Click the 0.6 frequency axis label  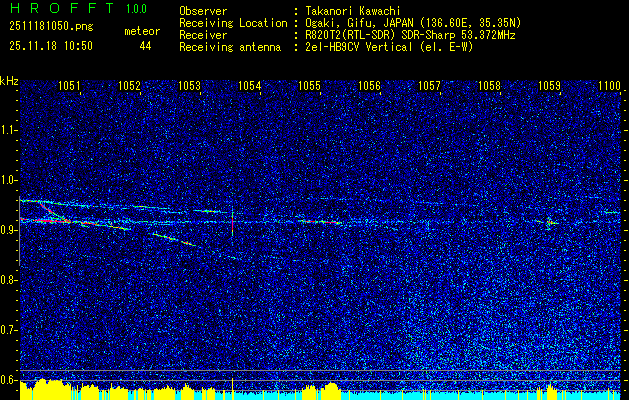pos(7,380)
